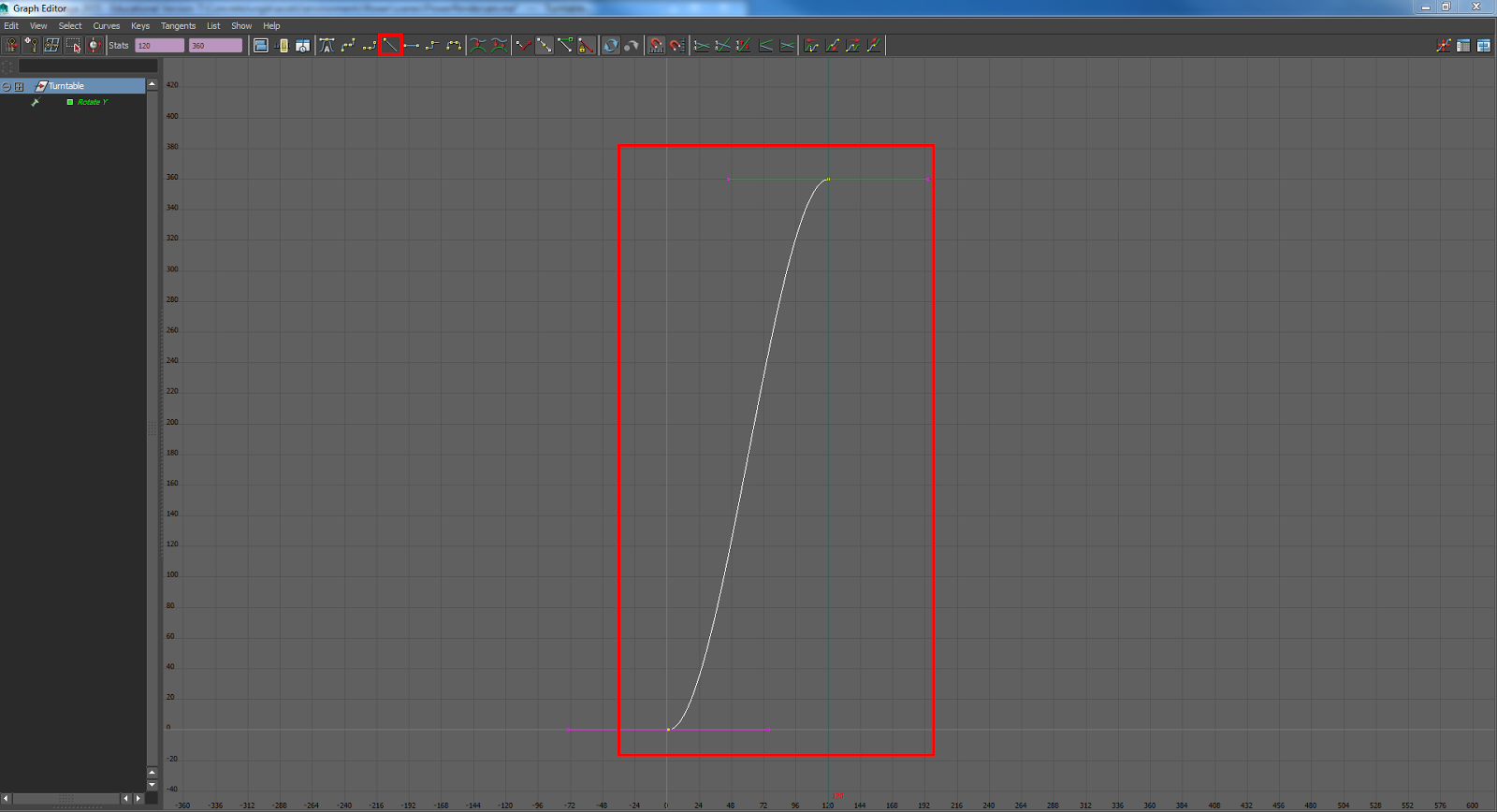The width and height of the screenshot is (1497, 812).
Task: Toggle Stacked curve display icon
Action: click(765, 45)
